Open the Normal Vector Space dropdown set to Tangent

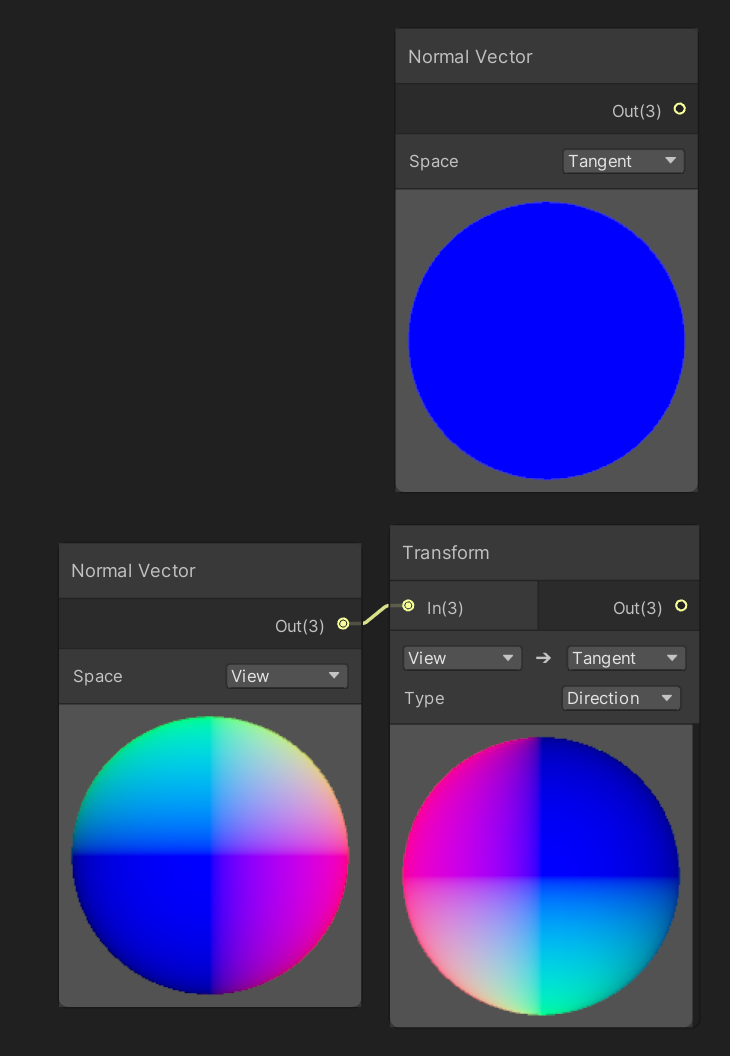(x=623, y=161)
